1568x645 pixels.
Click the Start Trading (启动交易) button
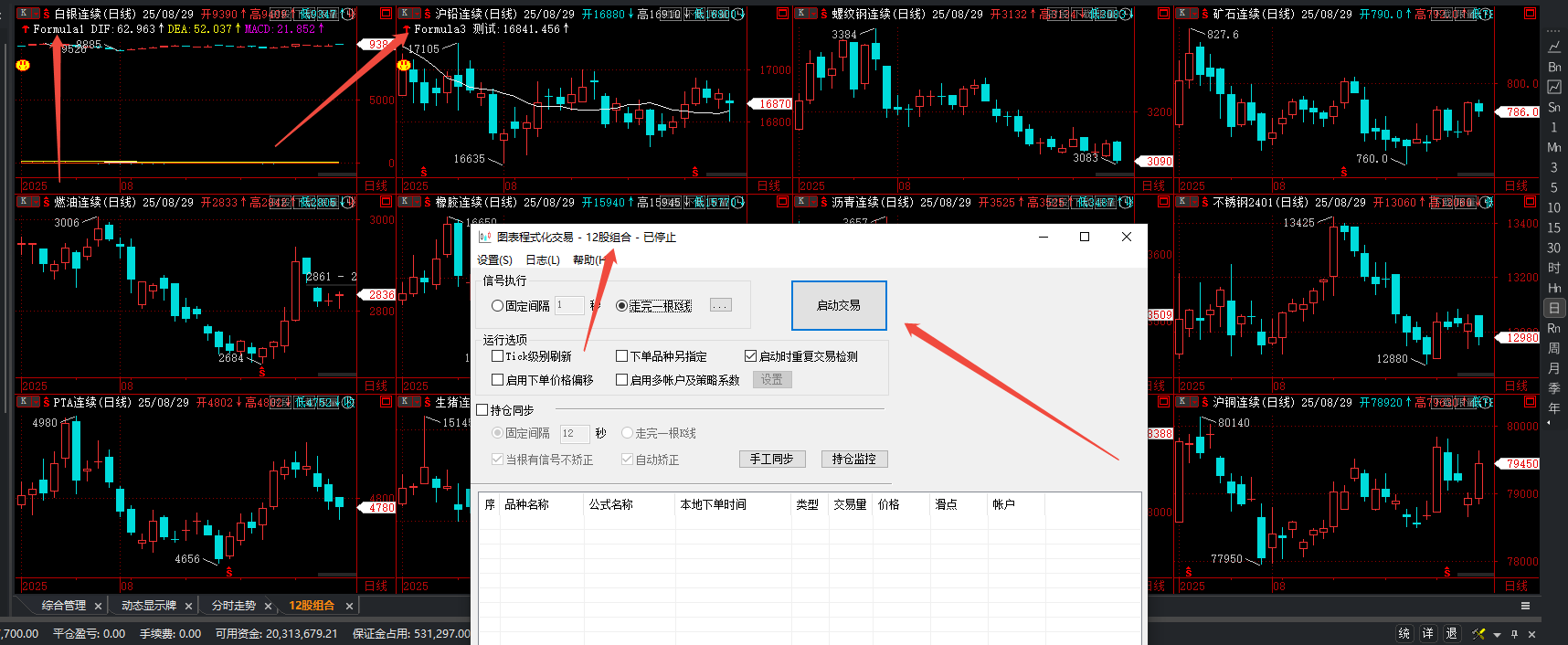839,305
